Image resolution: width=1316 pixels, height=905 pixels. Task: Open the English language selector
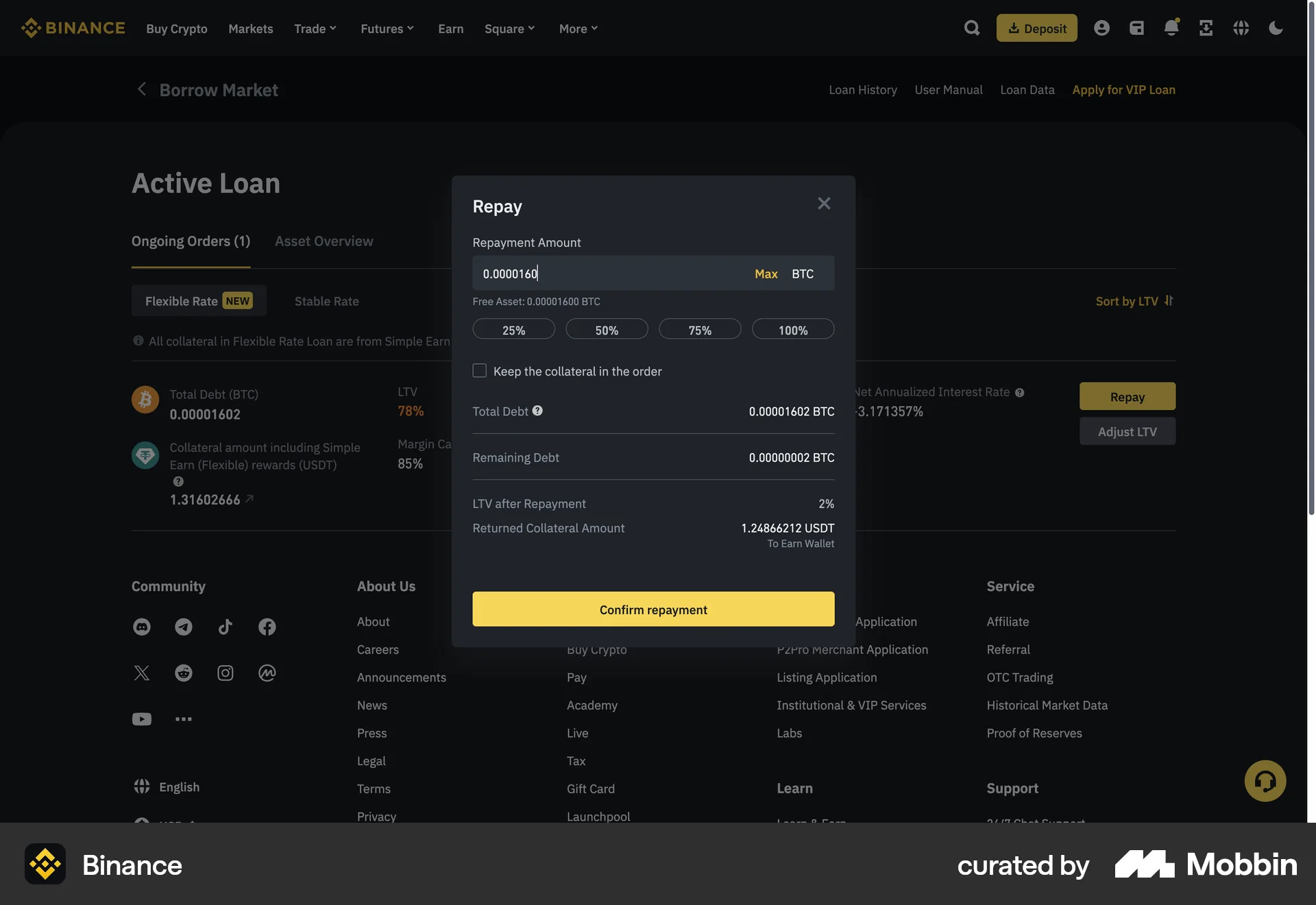tap(167, 786)
